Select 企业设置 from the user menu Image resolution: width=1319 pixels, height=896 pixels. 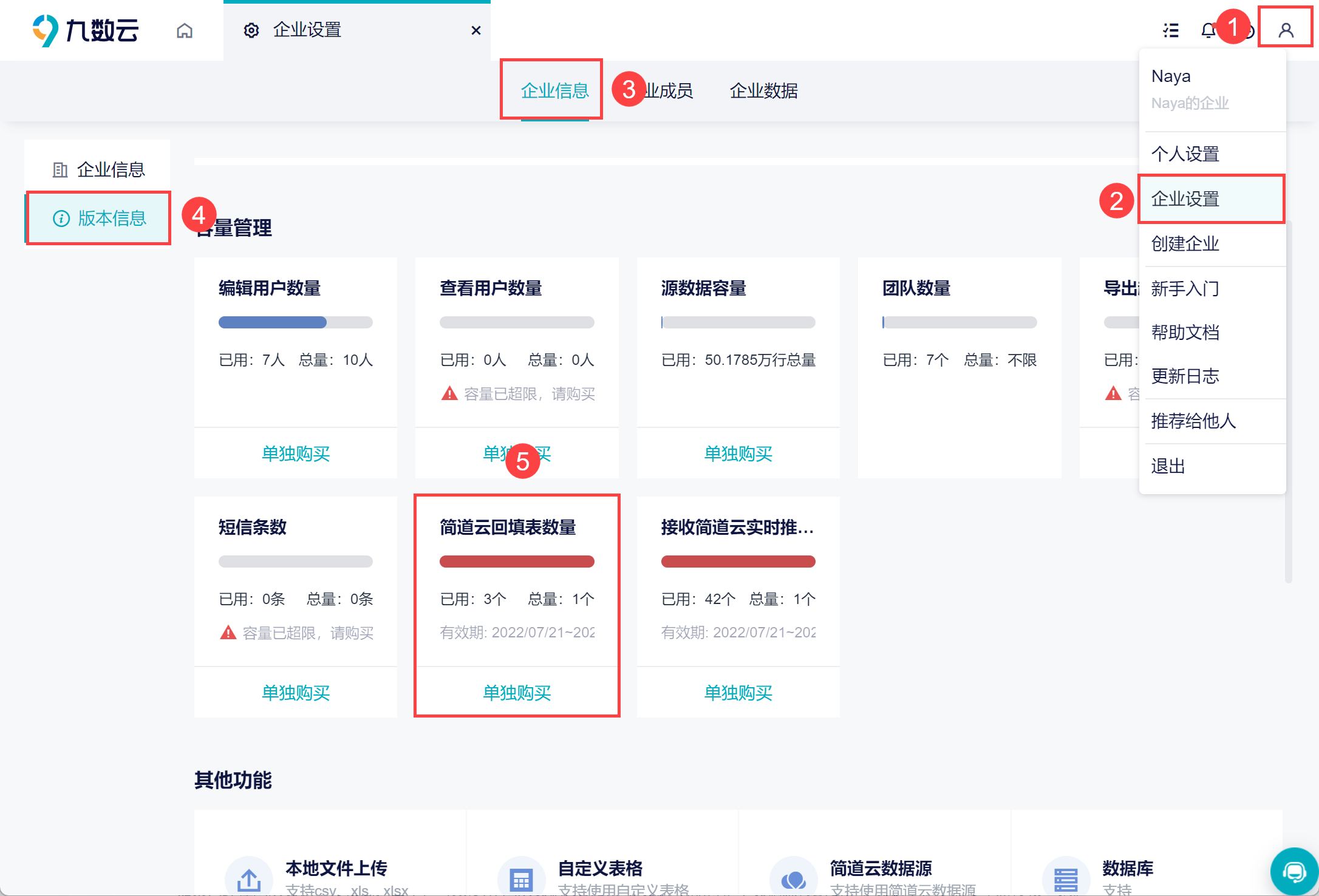coord(1212,199)
